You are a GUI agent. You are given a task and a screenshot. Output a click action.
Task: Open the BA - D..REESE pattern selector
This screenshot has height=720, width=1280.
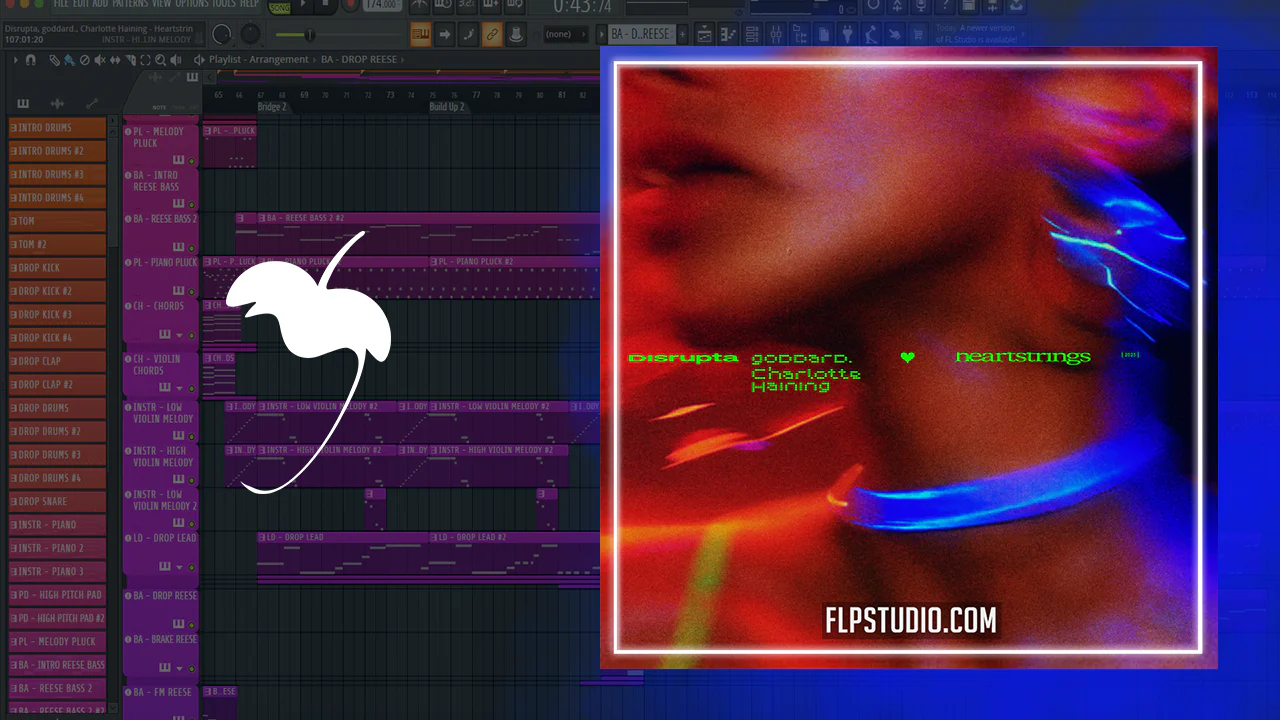tap(641, 35)
